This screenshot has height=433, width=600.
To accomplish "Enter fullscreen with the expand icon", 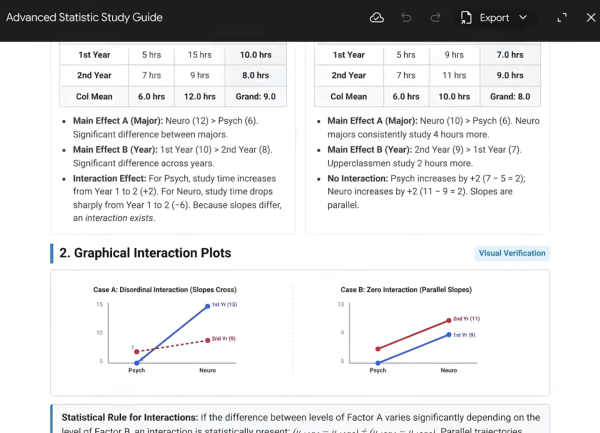I will click(562, 18).
